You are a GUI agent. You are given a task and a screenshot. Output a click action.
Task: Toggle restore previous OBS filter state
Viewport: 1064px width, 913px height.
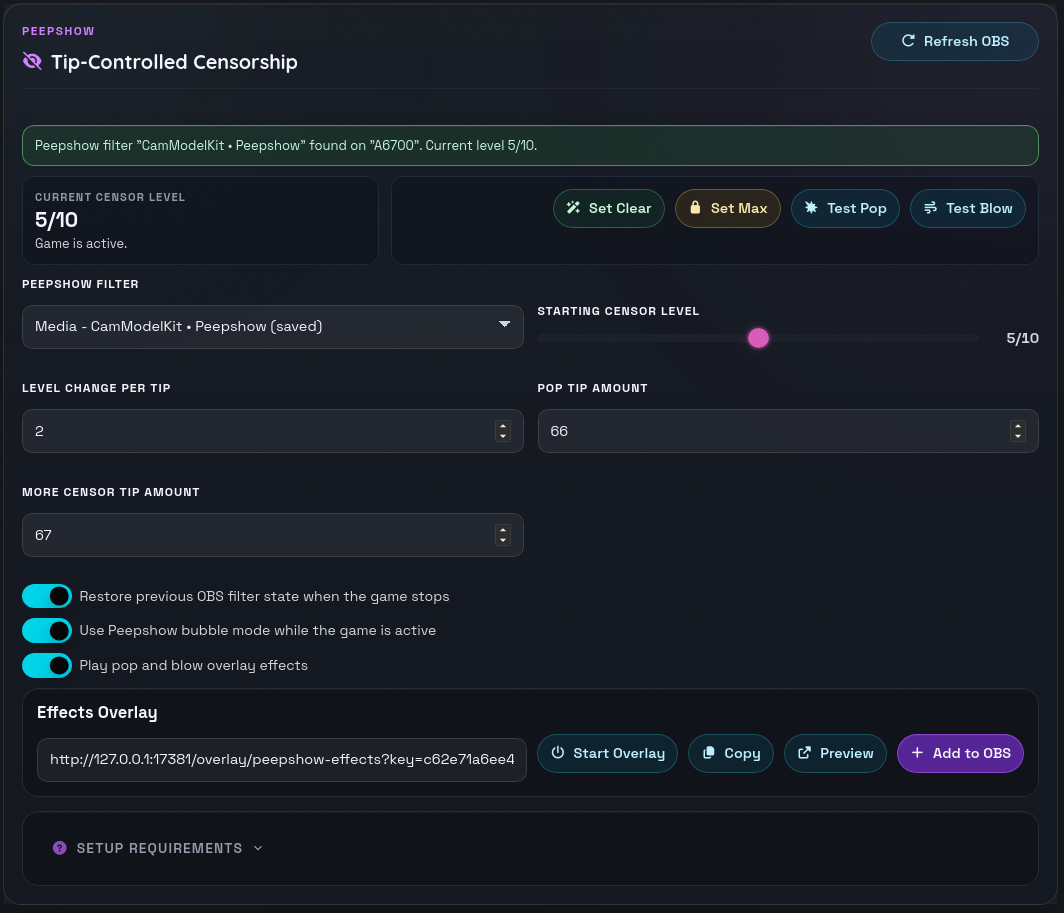47,596
